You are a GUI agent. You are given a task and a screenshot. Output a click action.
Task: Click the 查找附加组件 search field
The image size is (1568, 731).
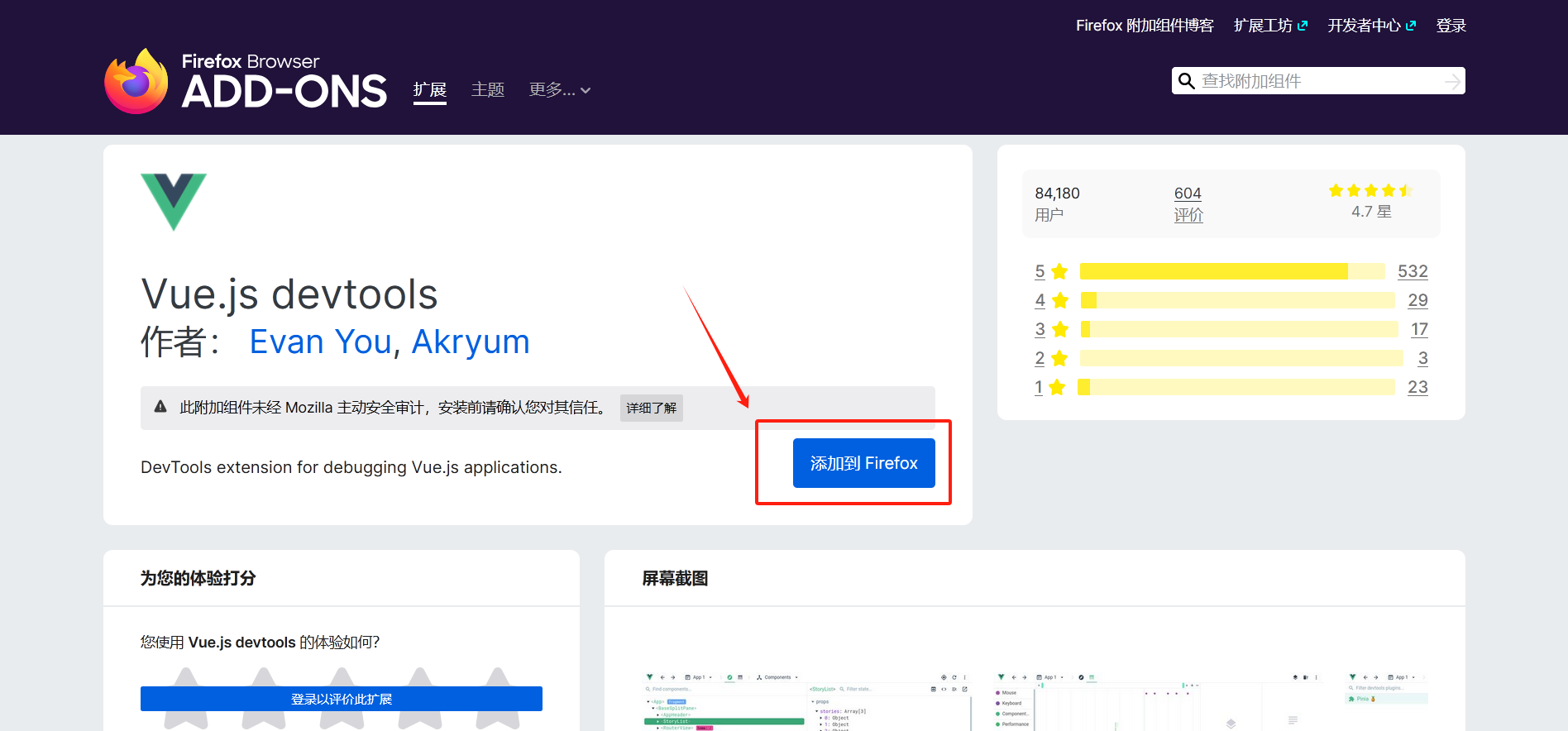pyautogui.click(x=1319, y=81)
